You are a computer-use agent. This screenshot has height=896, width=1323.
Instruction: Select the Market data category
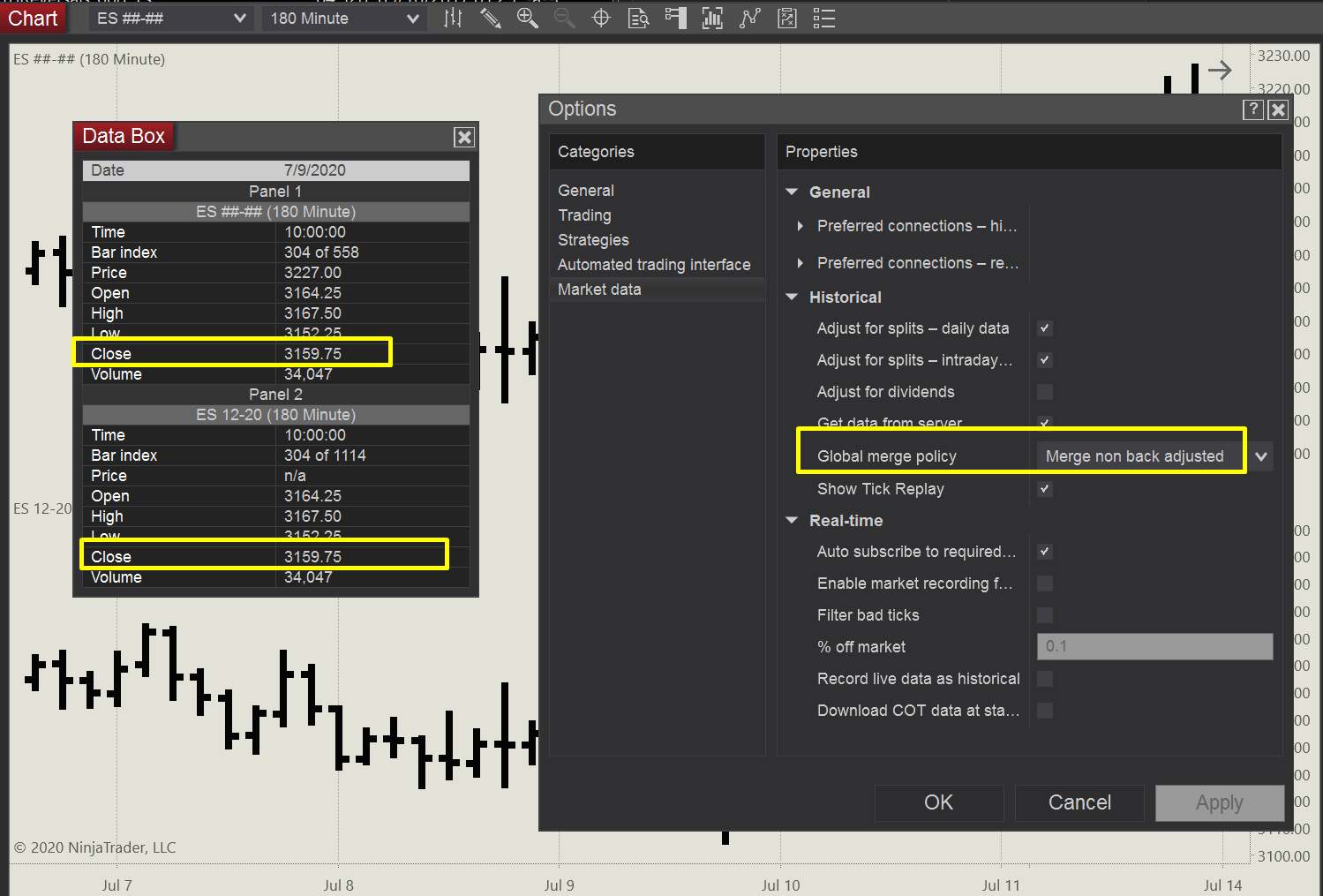[657, 290]
